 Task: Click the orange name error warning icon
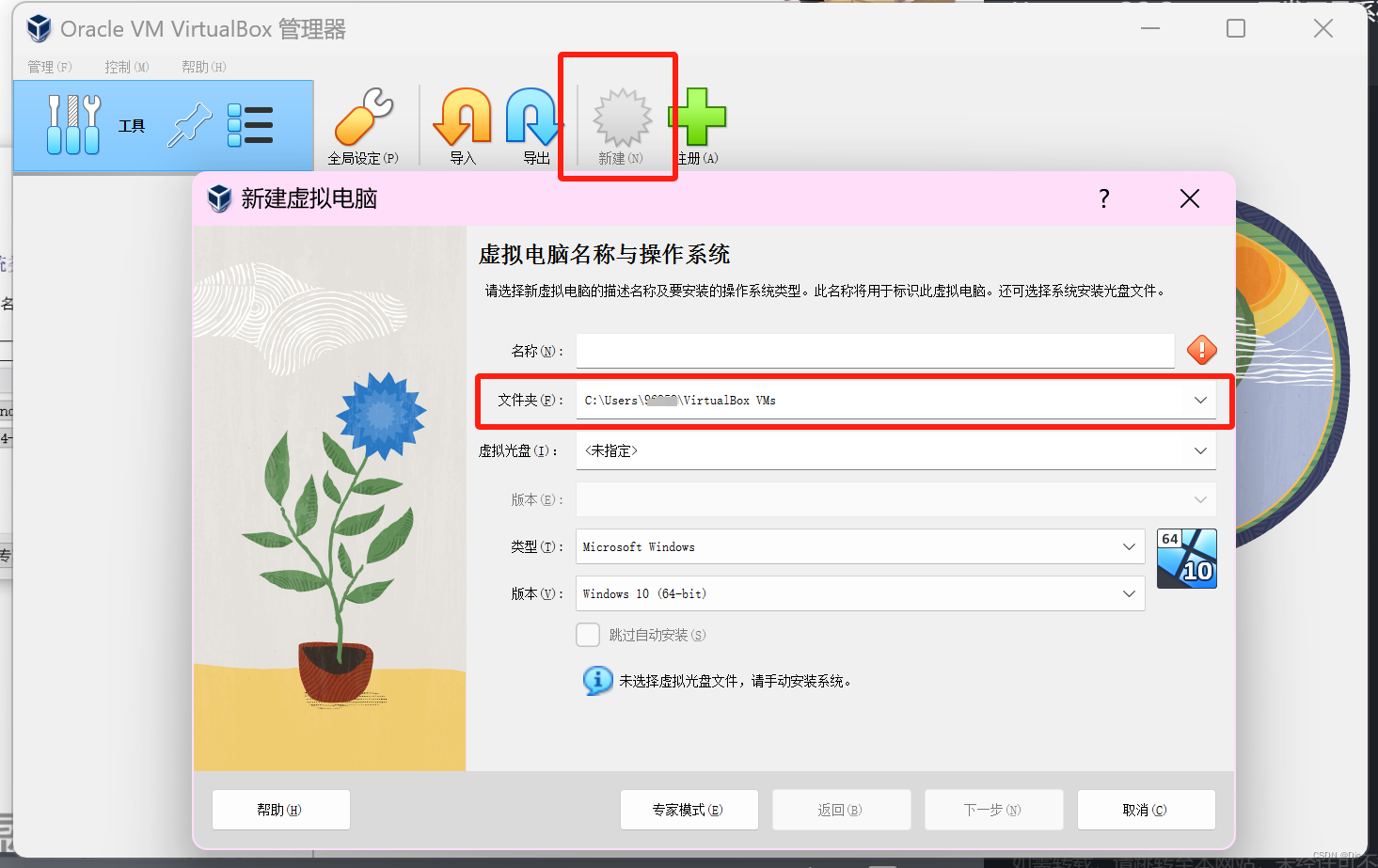coord(1202,350)
